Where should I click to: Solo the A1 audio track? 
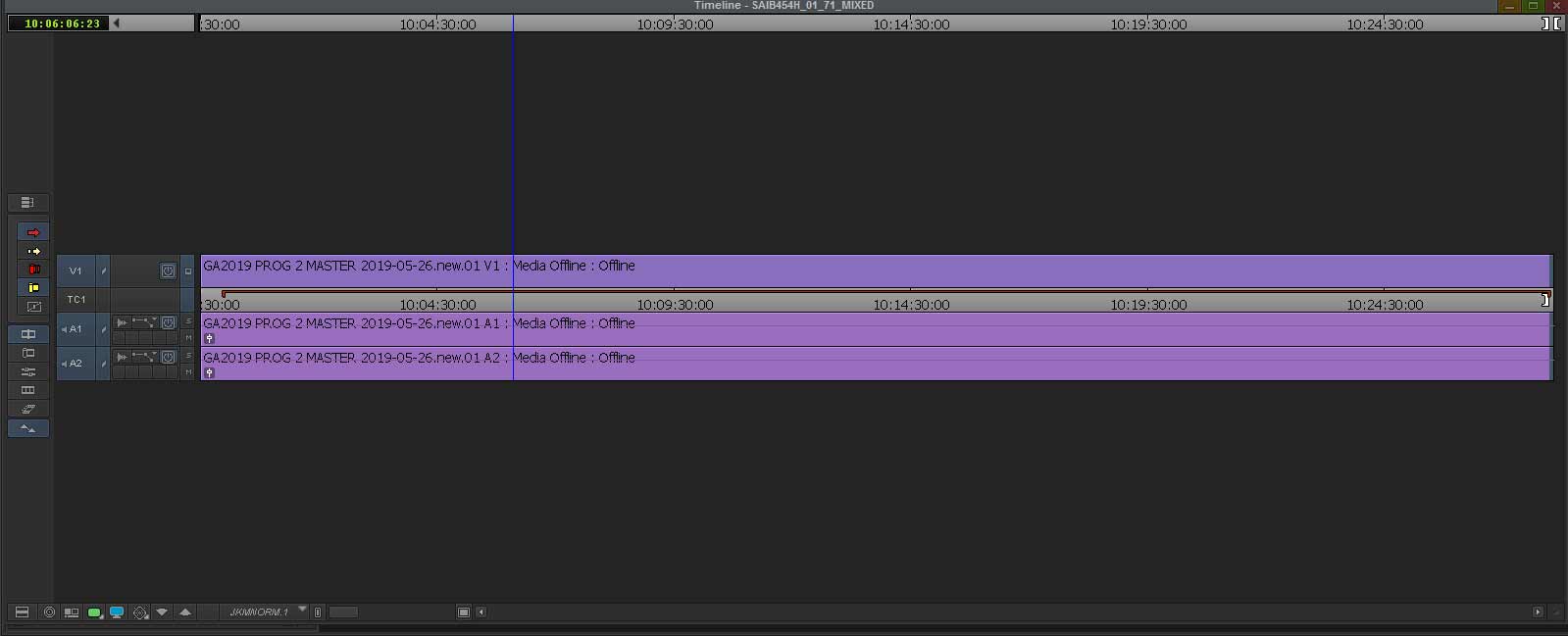tap(188, 321)
